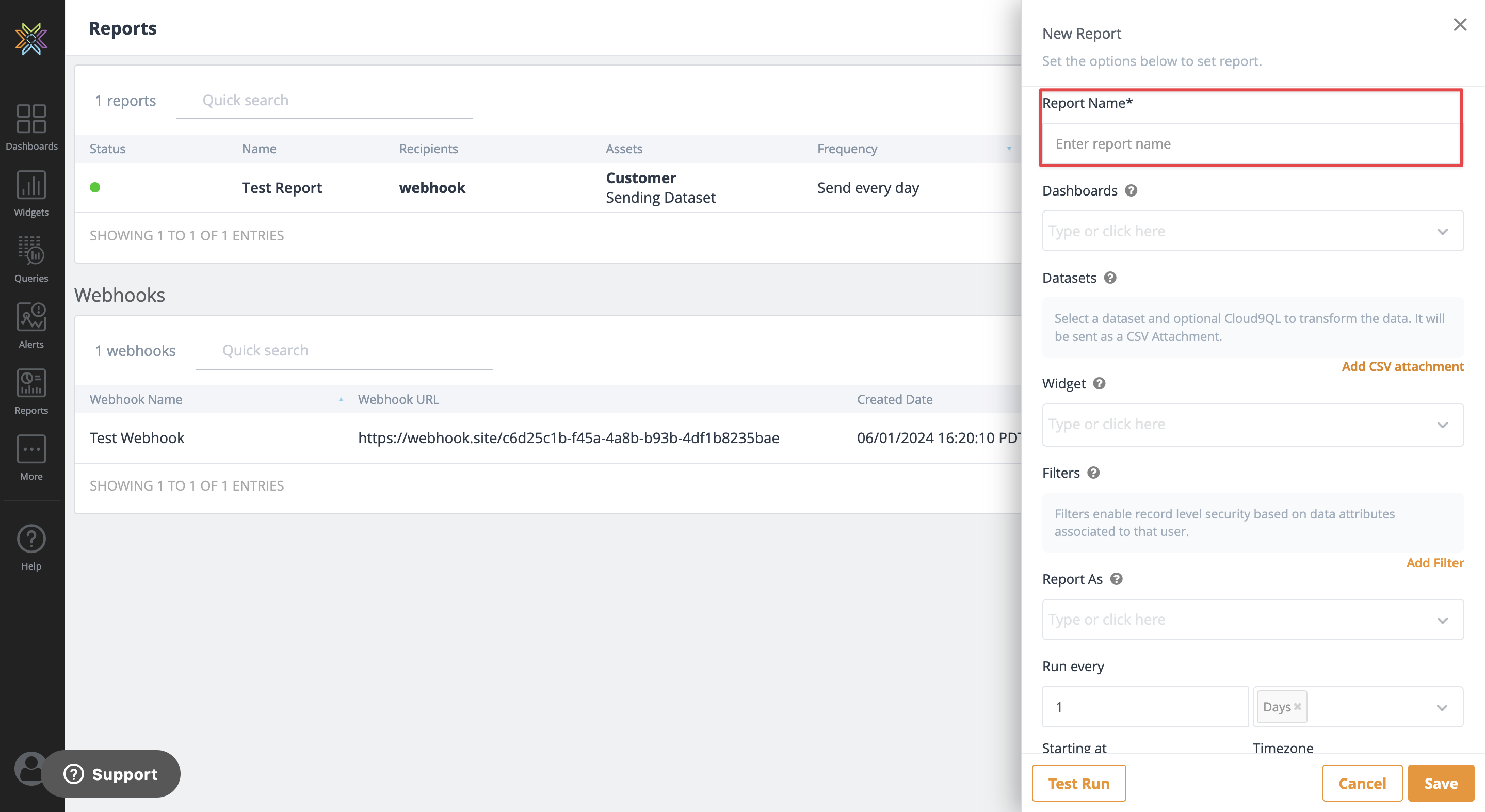
Task: Click the webhook.site URL cell
Action: (x=569, y=437)
